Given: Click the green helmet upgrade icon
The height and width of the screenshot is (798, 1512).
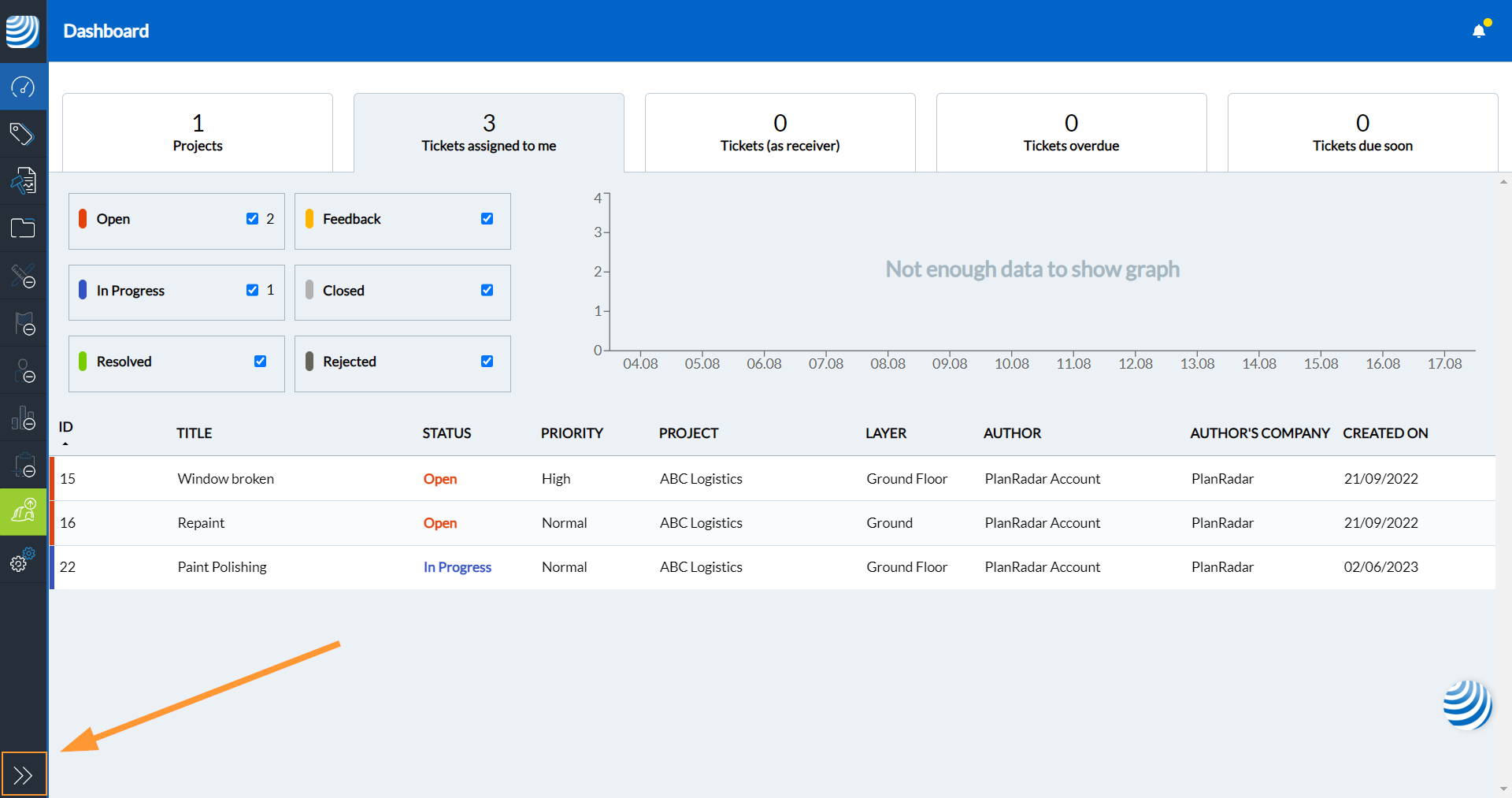Looking at the screenshot, I should (23, 512).
